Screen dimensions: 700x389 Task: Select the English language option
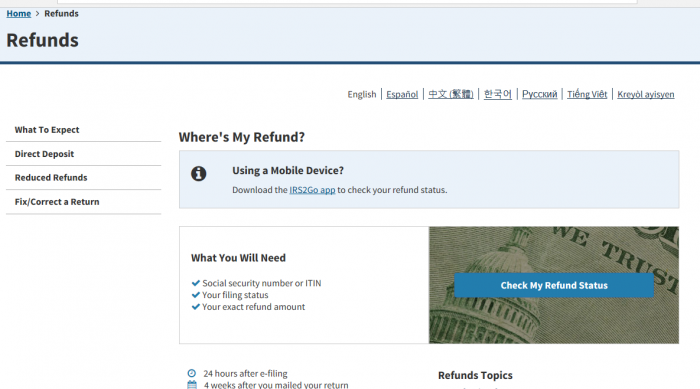pos(362,94)
